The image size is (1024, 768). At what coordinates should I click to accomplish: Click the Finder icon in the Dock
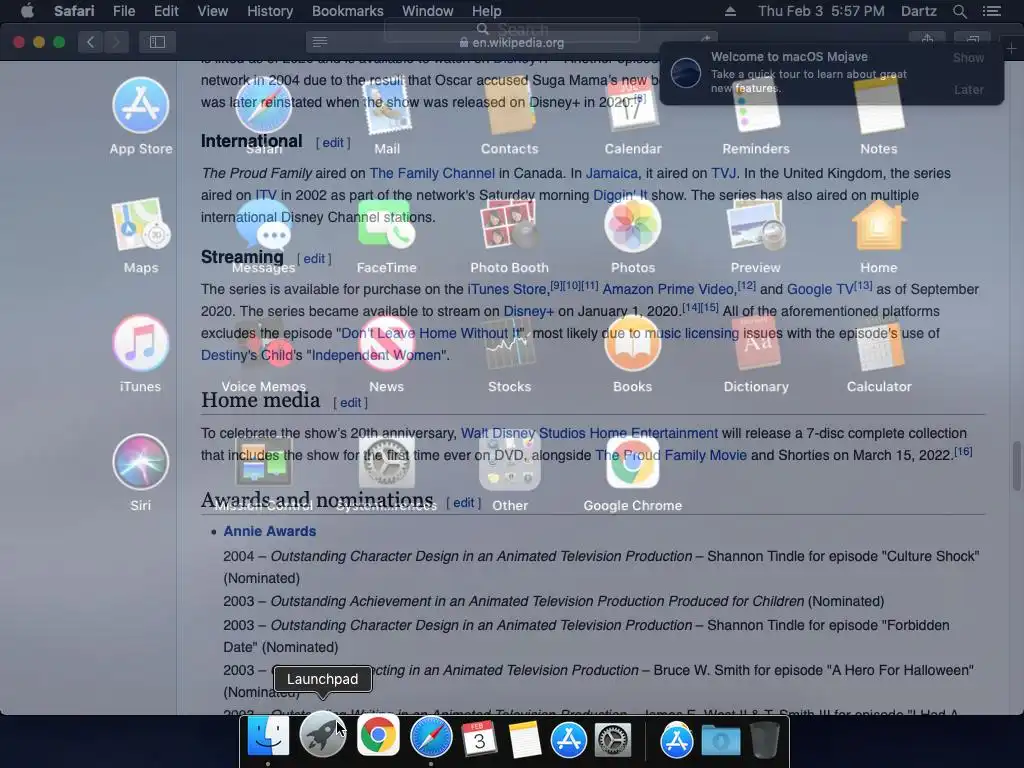(268, 737)
